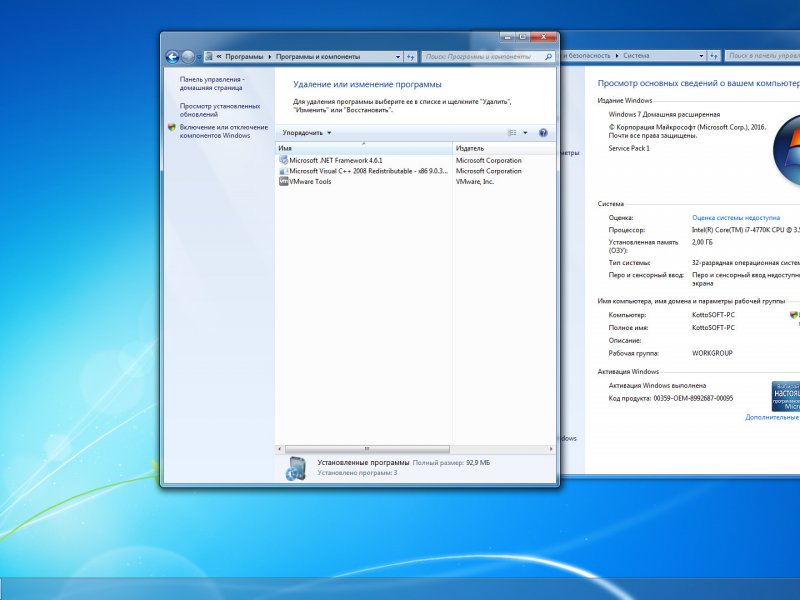Select the Программы и компоненты breadcrumb
The width and height of the screenshot is (800, 600).
pos(318,57)
